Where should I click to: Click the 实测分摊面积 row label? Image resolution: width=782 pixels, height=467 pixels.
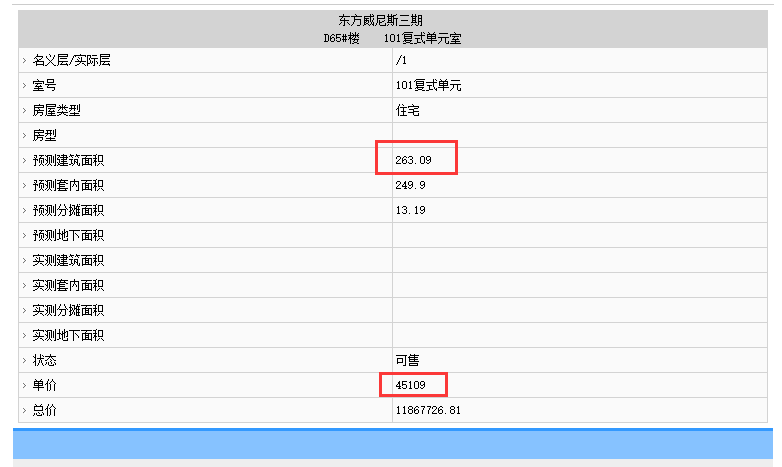point(68,310)
